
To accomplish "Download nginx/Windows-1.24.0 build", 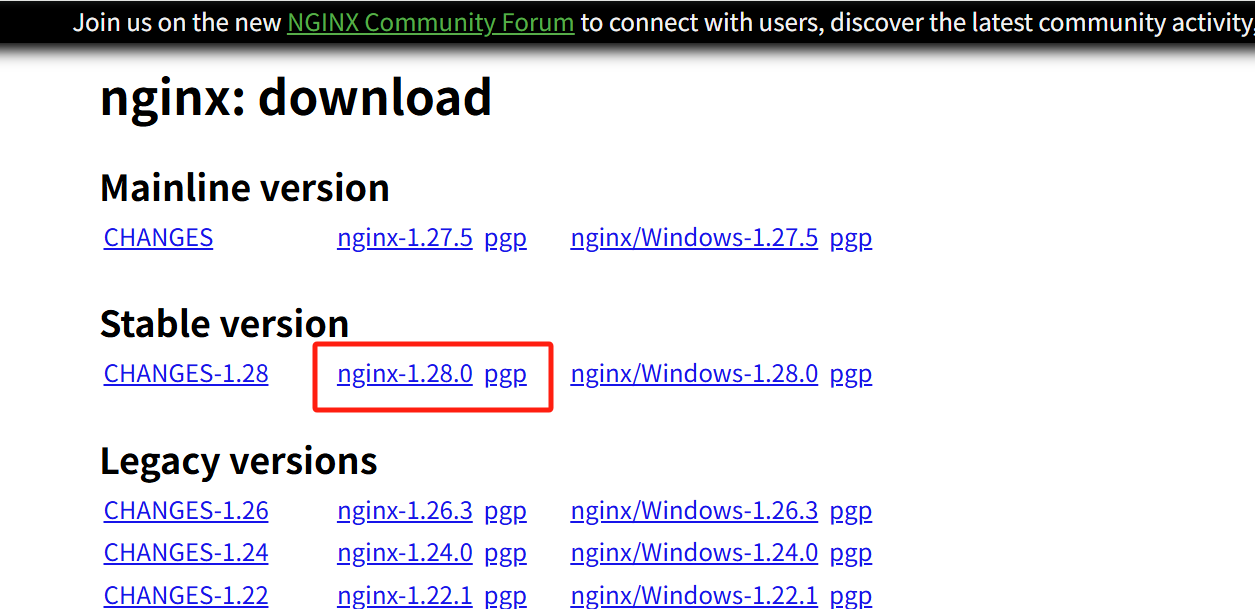I will (x=694, y=553).
